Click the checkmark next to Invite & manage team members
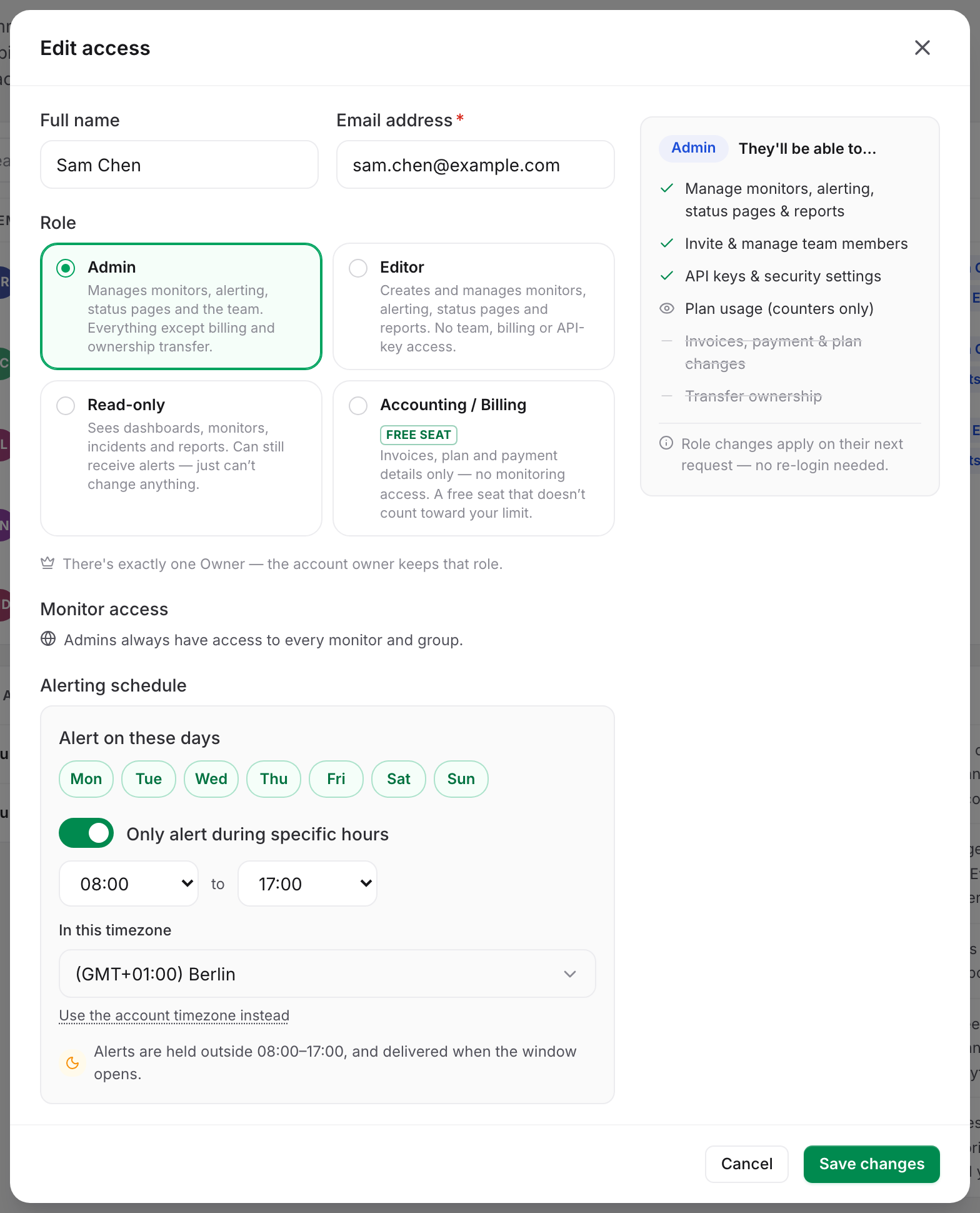980x1213 pixels. pos(667,243)
